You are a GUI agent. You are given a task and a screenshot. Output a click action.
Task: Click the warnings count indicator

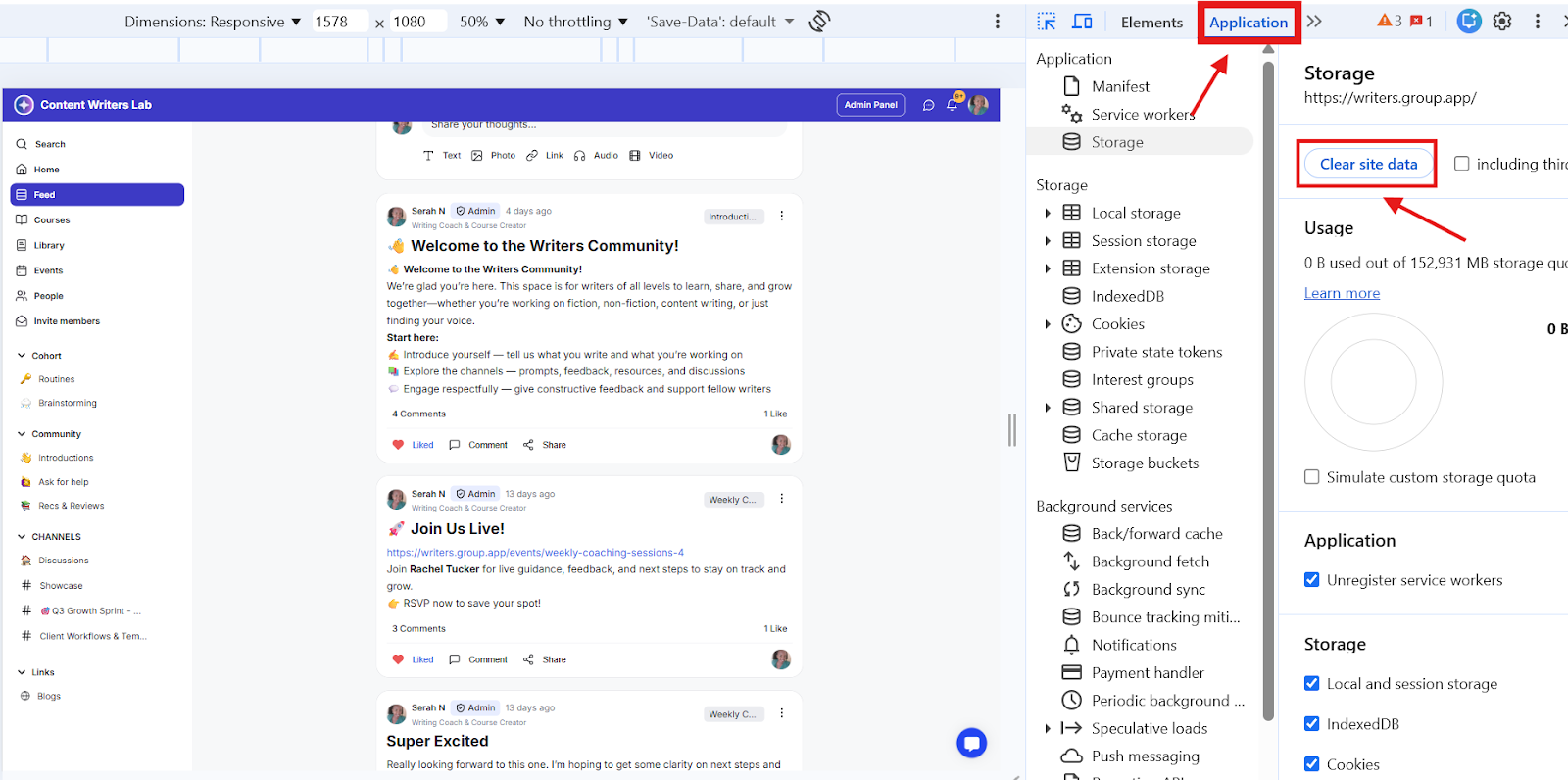[1390, 21]
